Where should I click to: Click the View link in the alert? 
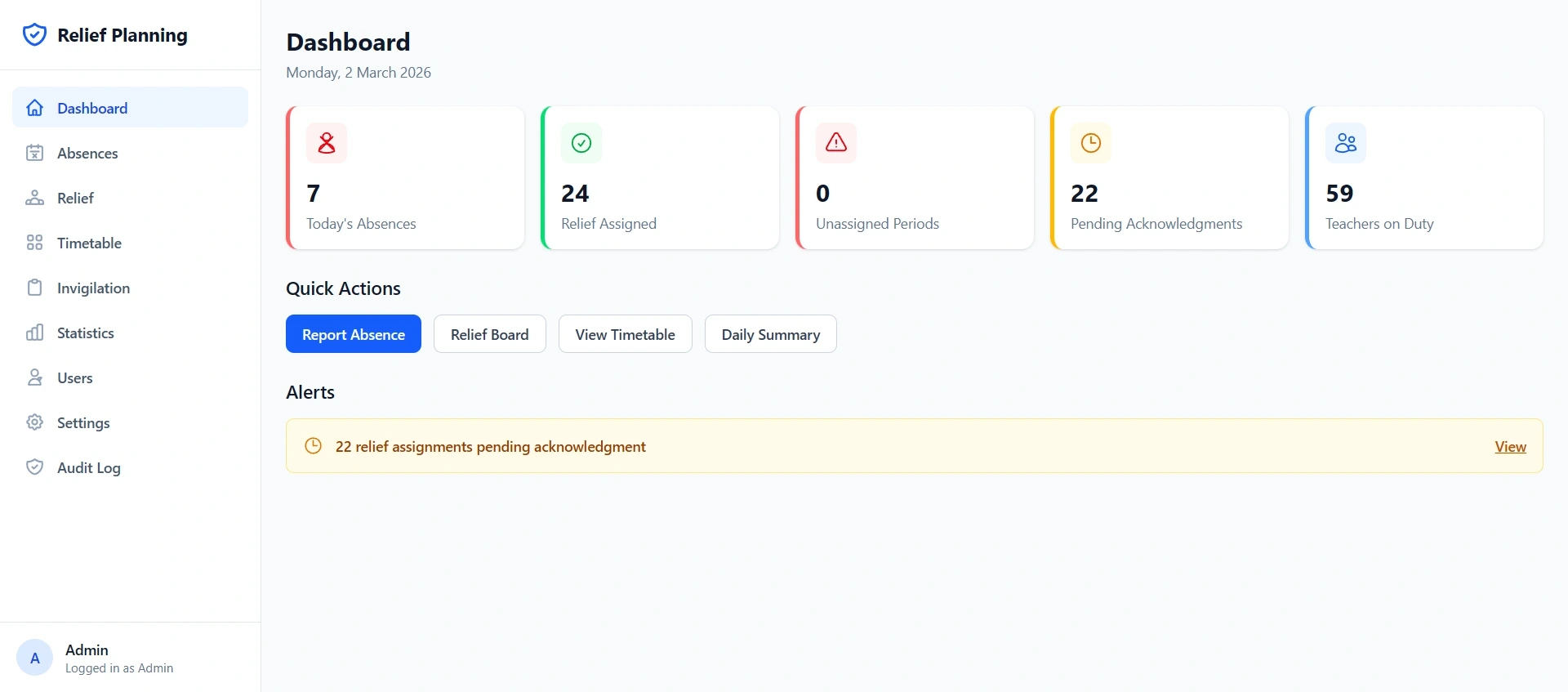[1510, 447]
